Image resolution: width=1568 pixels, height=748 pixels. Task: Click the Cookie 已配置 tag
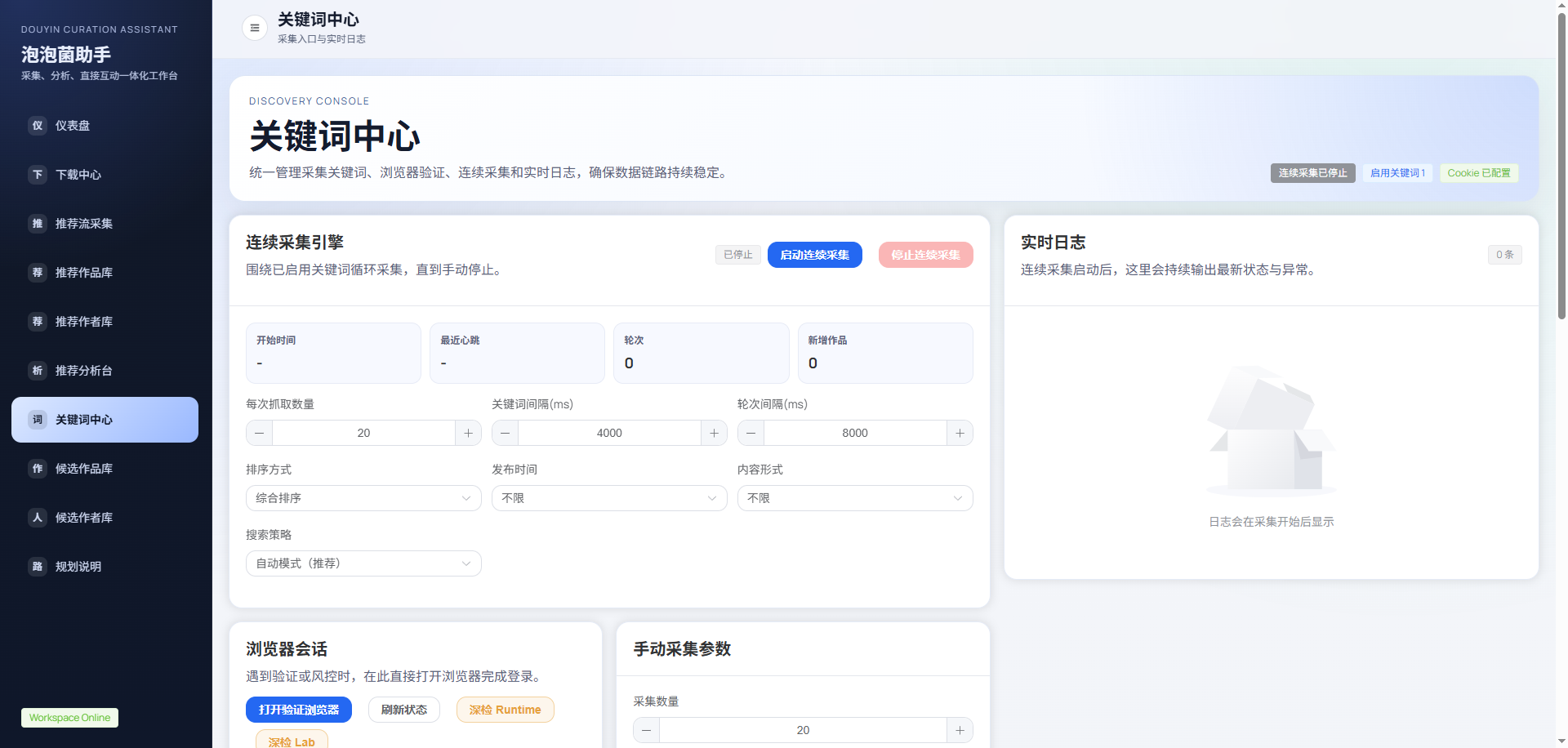(1479, 173)
